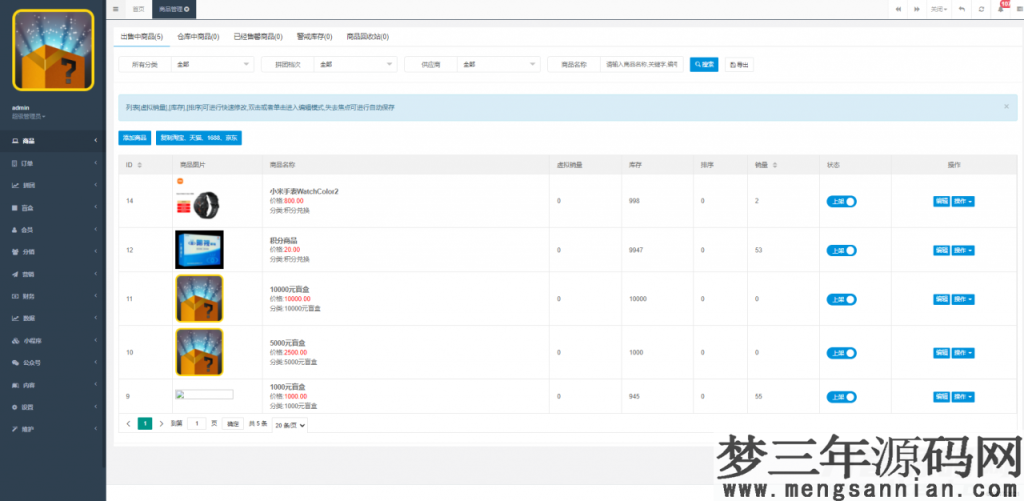
Task: Open the 小程序 sidebar menu icon
Action: pyautogui.click(x=15, y=340)
